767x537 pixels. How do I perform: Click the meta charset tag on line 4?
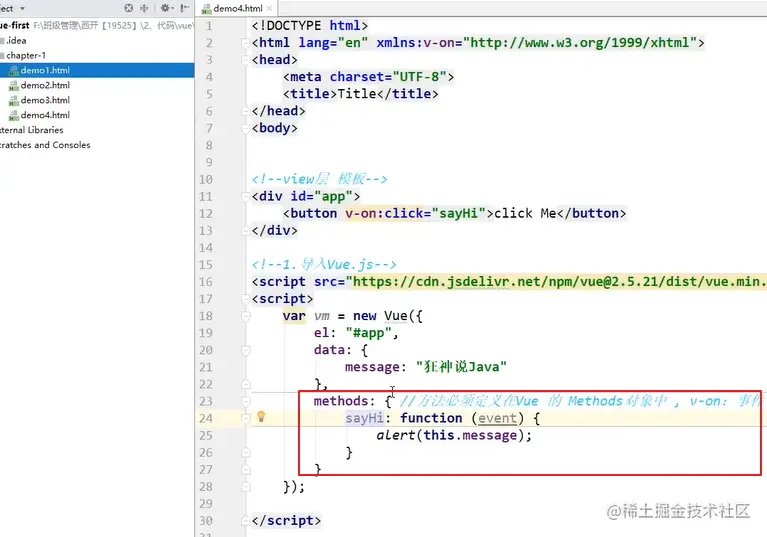coord(368,77)
